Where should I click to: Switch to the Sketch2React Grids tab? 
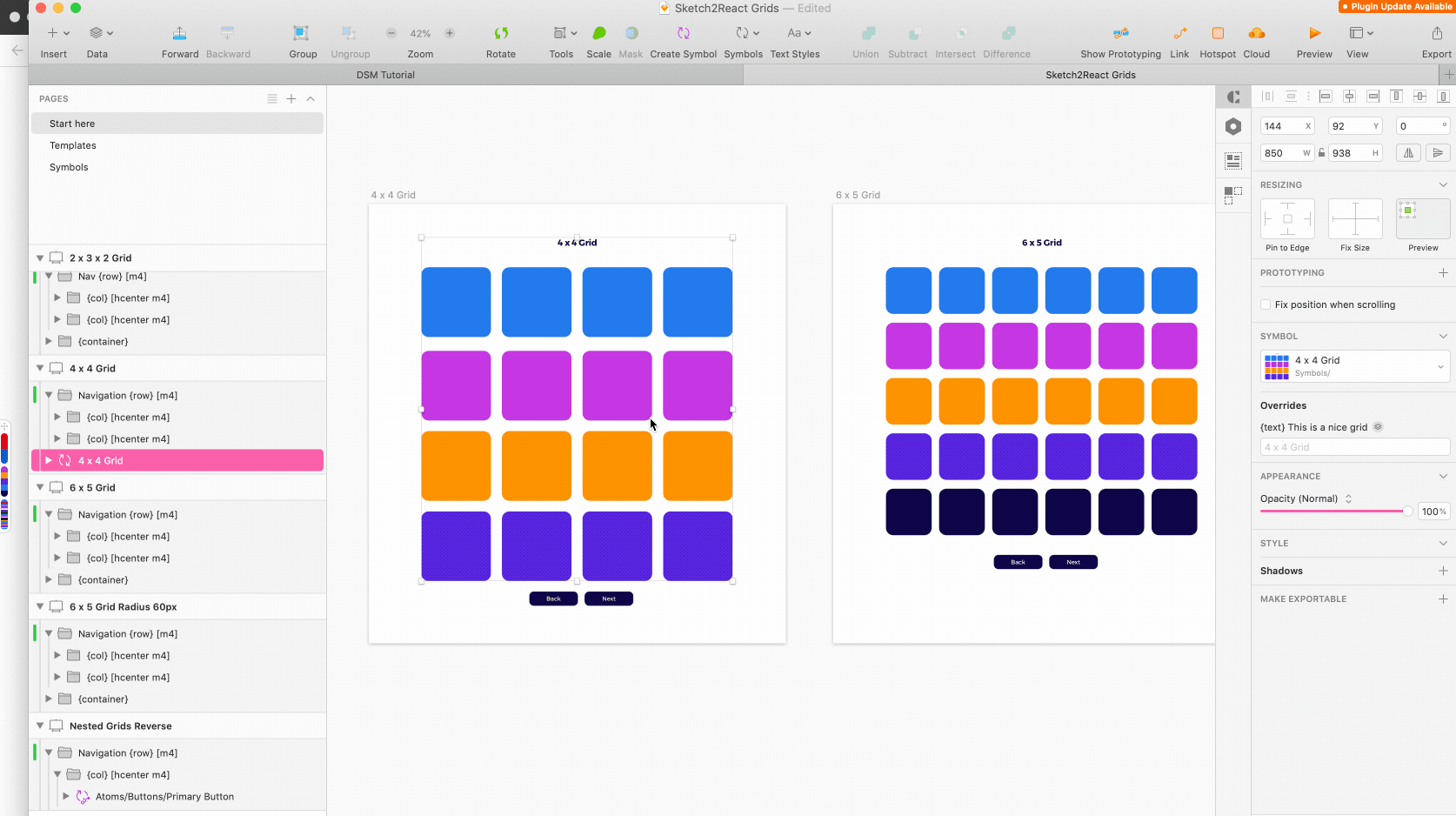tap(1090, 75)
